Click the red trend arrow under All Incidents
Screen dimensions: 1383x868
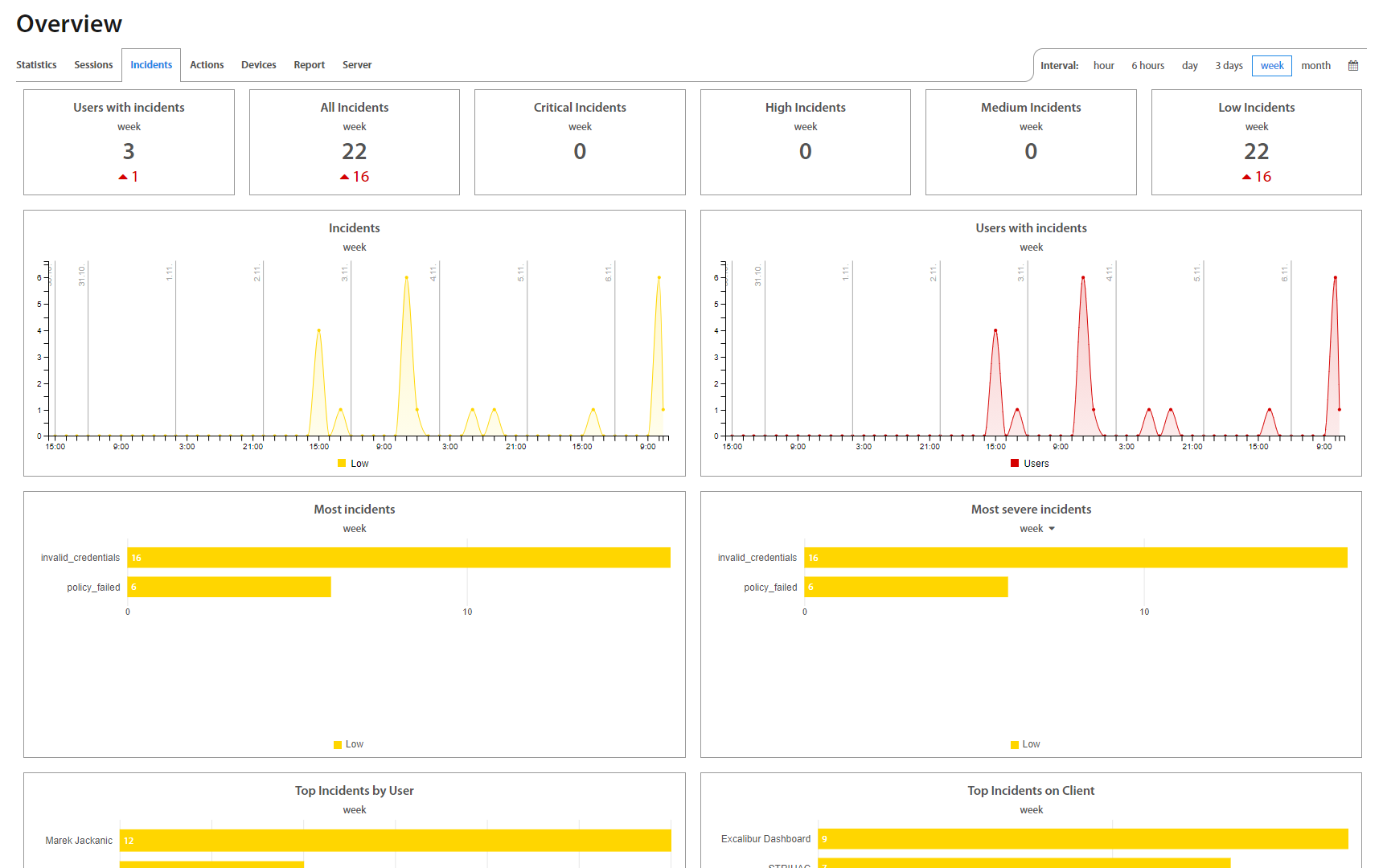click(344, 177)
